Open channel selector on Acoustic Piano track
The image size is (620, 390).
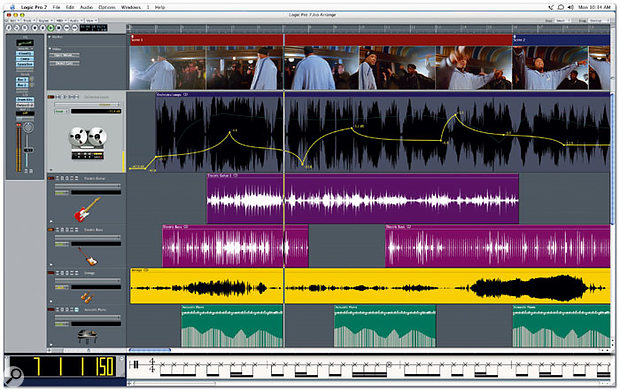[x=87, y=317]
